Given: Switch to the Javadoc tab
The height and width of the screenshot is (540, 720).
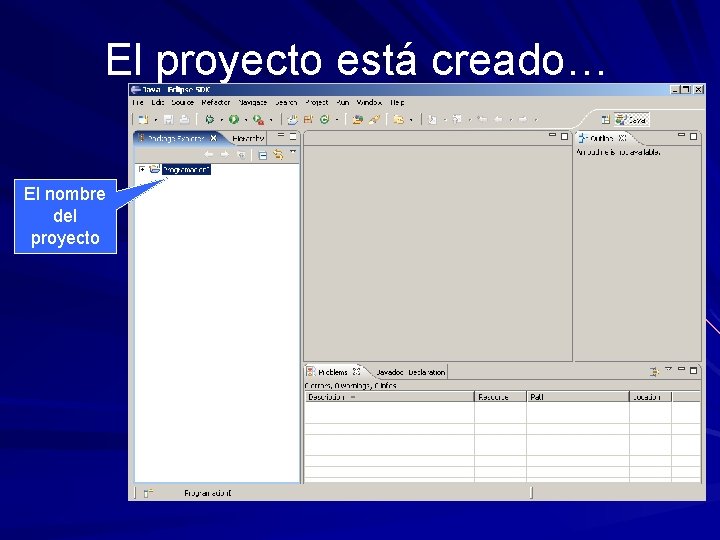Looking at the screenshot, I should (390, 372).
